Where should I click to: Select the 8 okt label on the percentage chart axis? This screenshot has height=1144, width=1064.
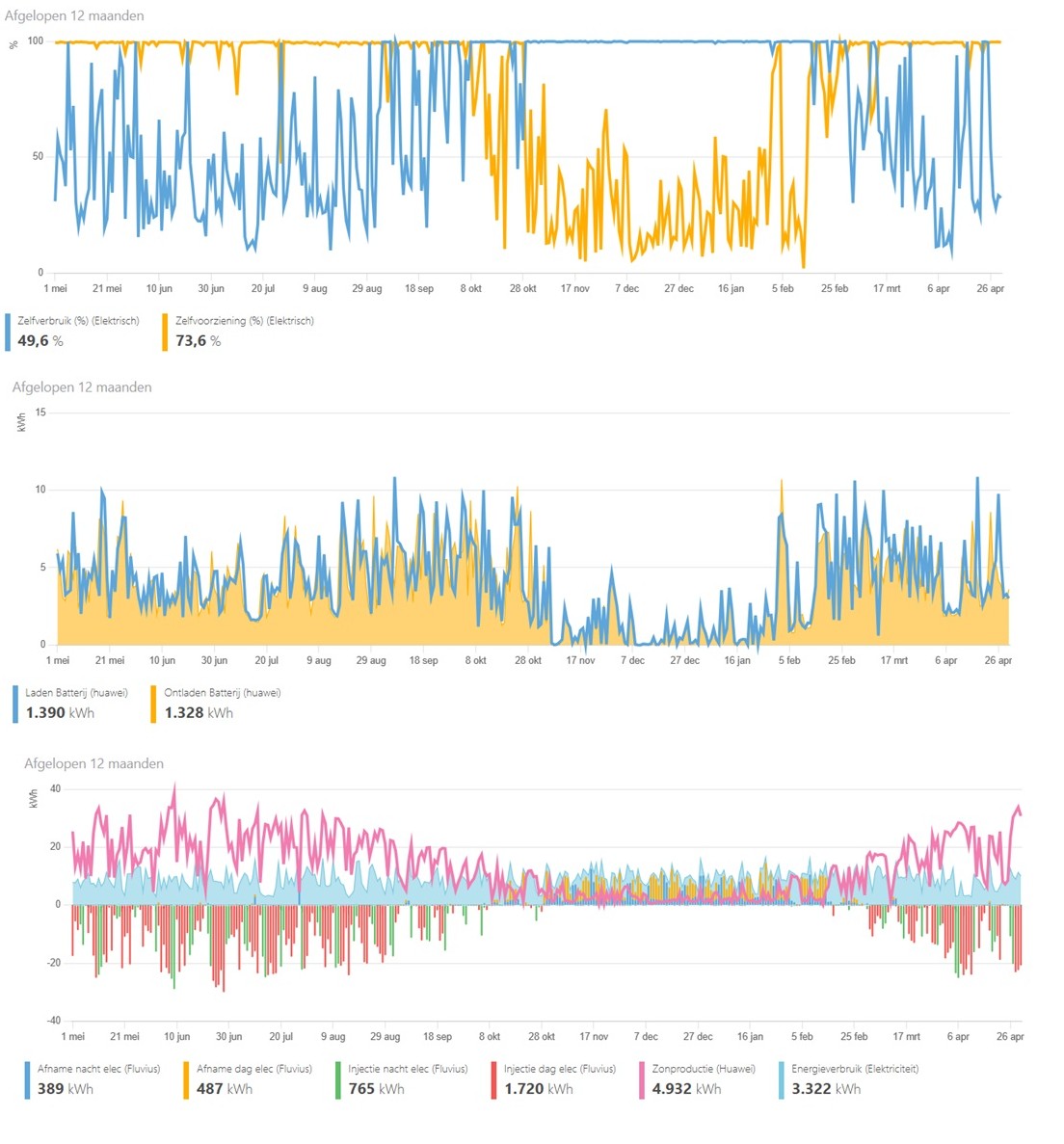click(470, 288)
